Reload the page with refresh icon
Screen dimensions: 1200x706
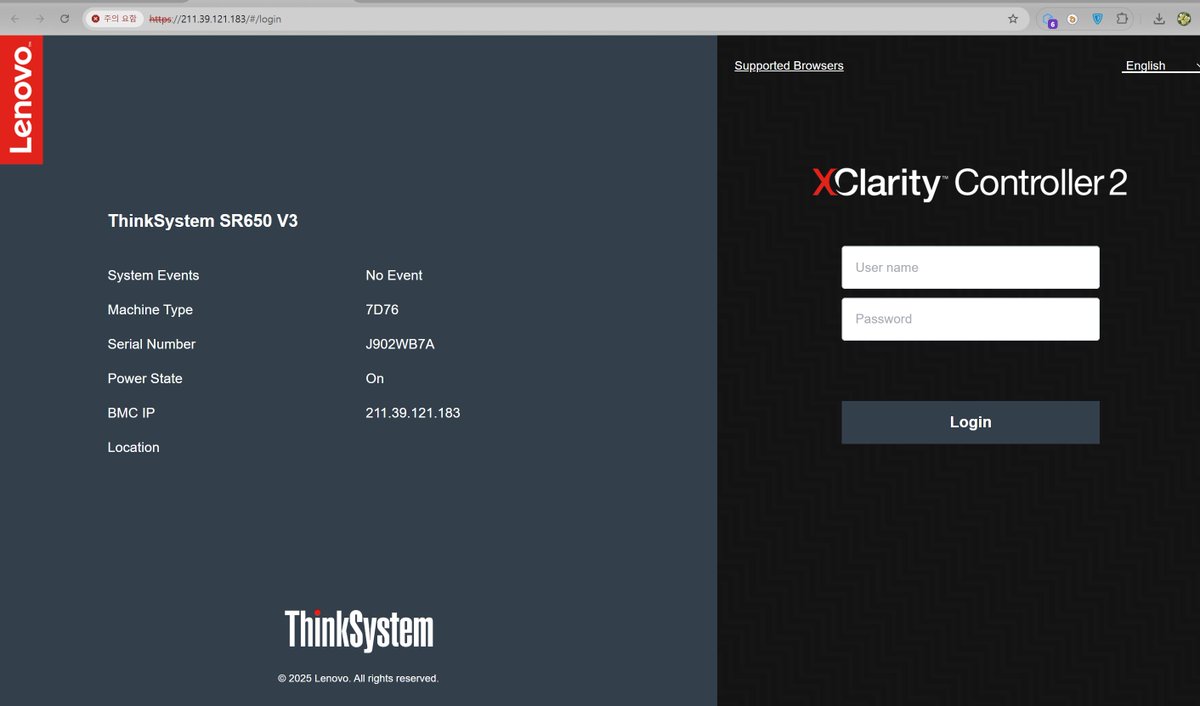[x=65, y=18]
